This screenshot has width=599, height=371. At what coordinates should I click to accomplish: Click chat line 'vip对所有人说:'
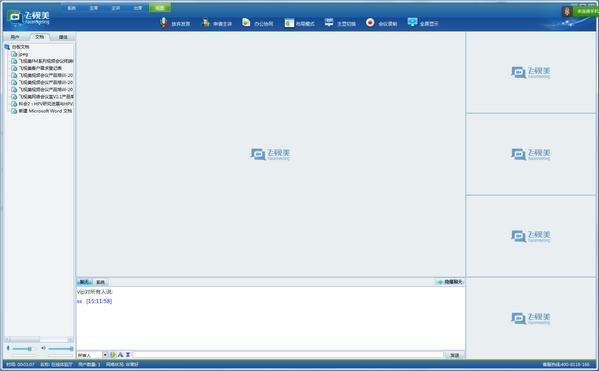pos(95,292)
